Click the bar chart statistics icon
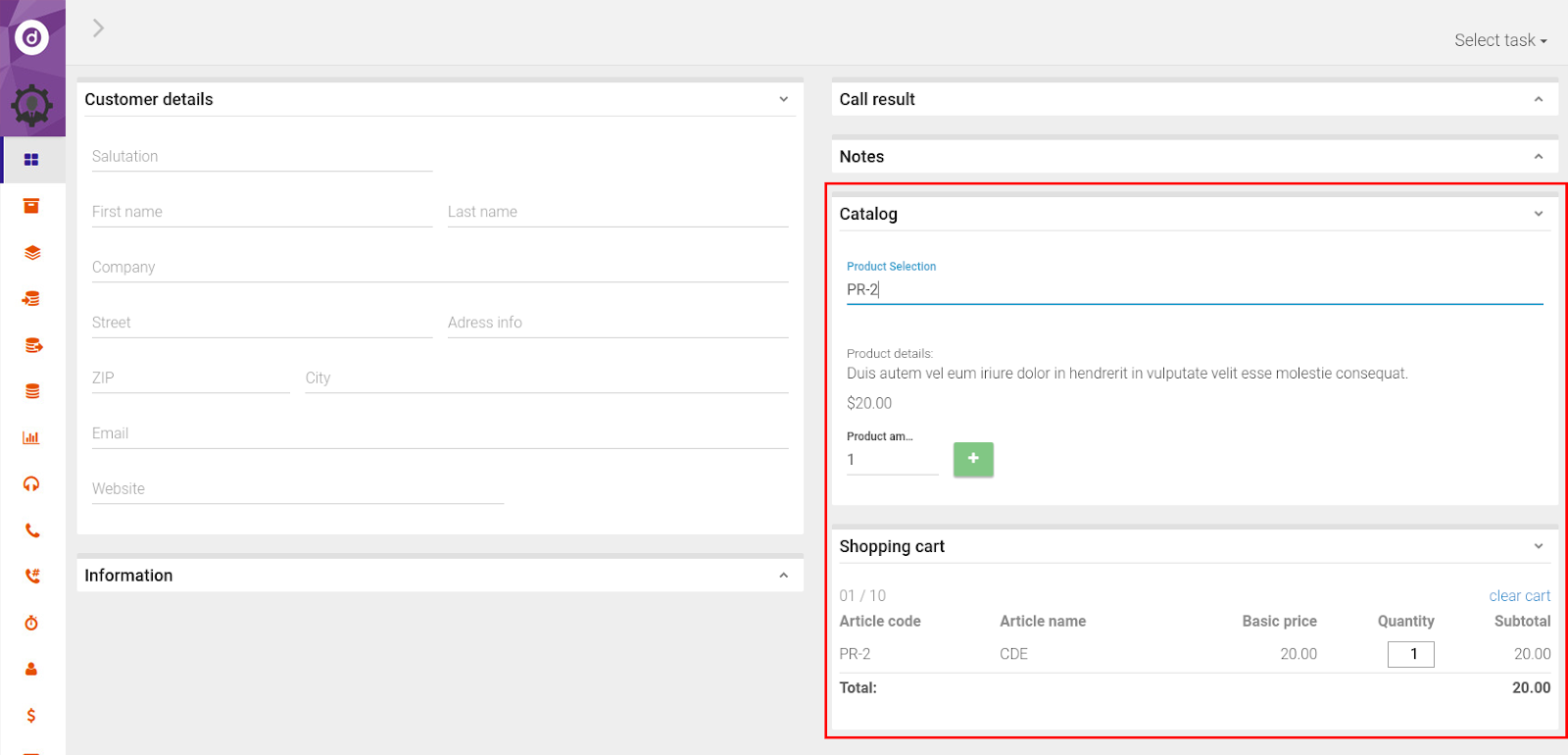This screenshot has height=755, width=1568. [x=31, y=437]
